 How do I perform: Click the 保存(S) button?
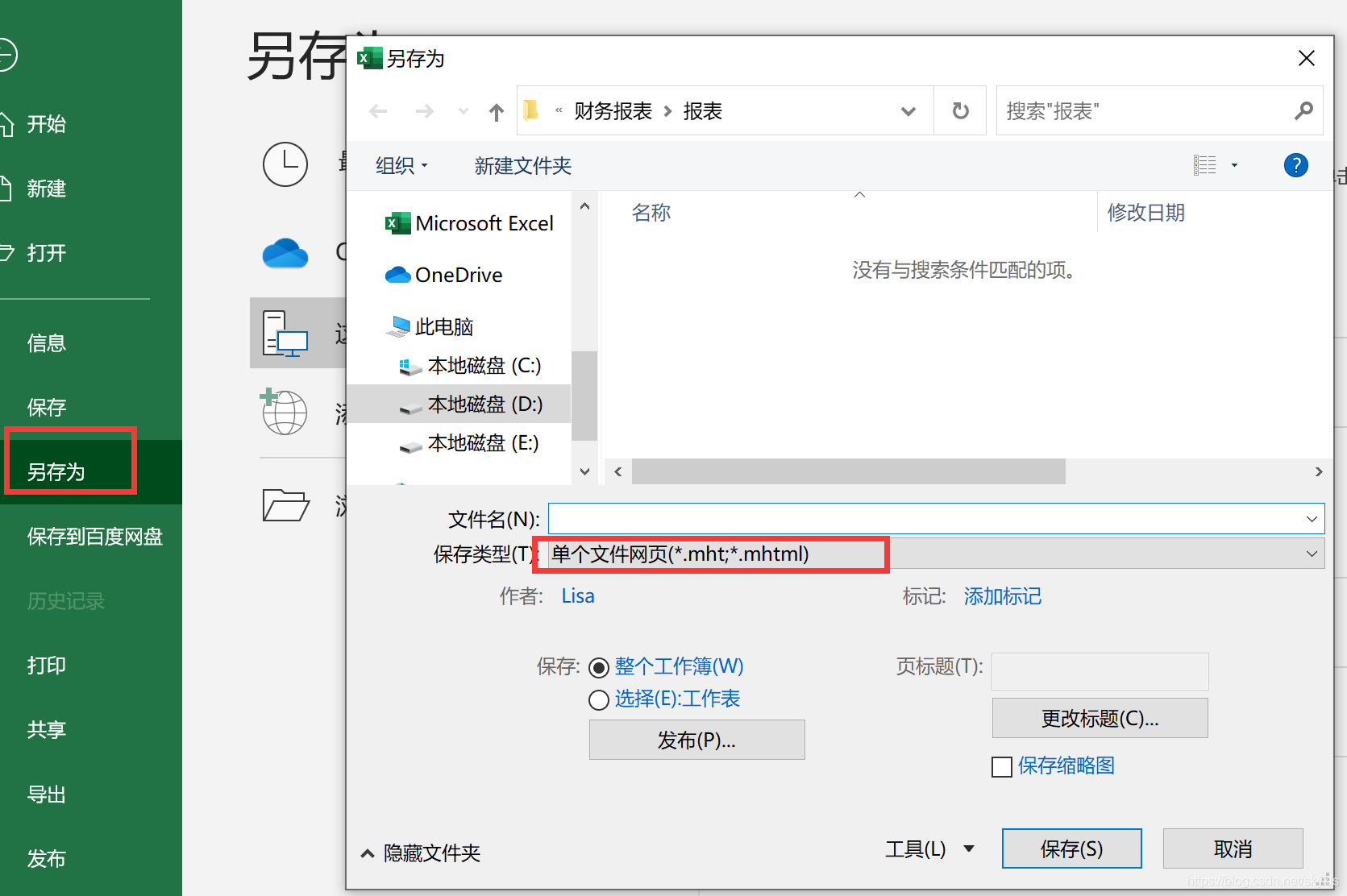point(1071,848)
